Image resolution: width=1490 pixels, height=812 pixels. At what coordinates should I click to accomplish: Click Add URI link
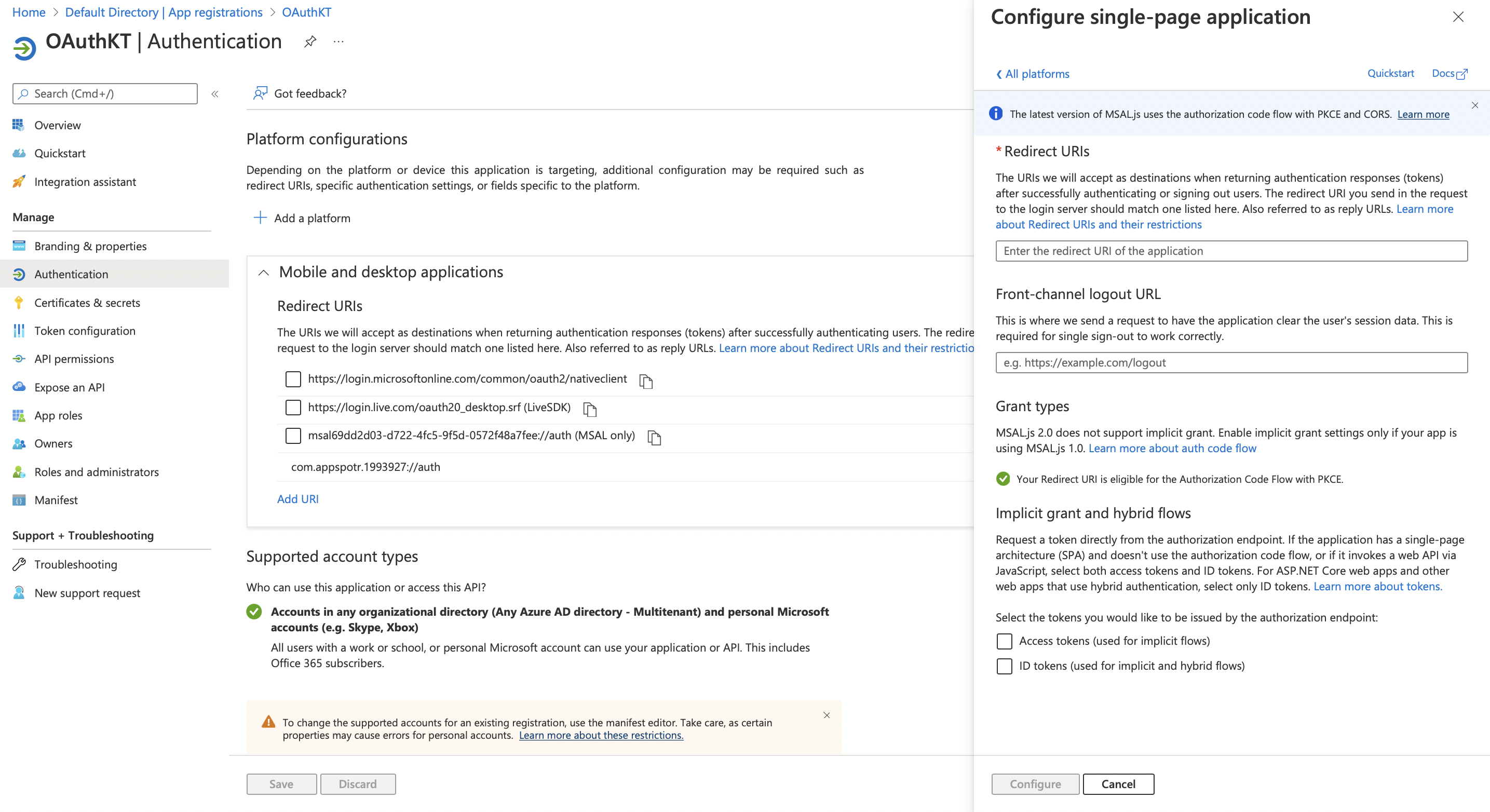[298, 498]
